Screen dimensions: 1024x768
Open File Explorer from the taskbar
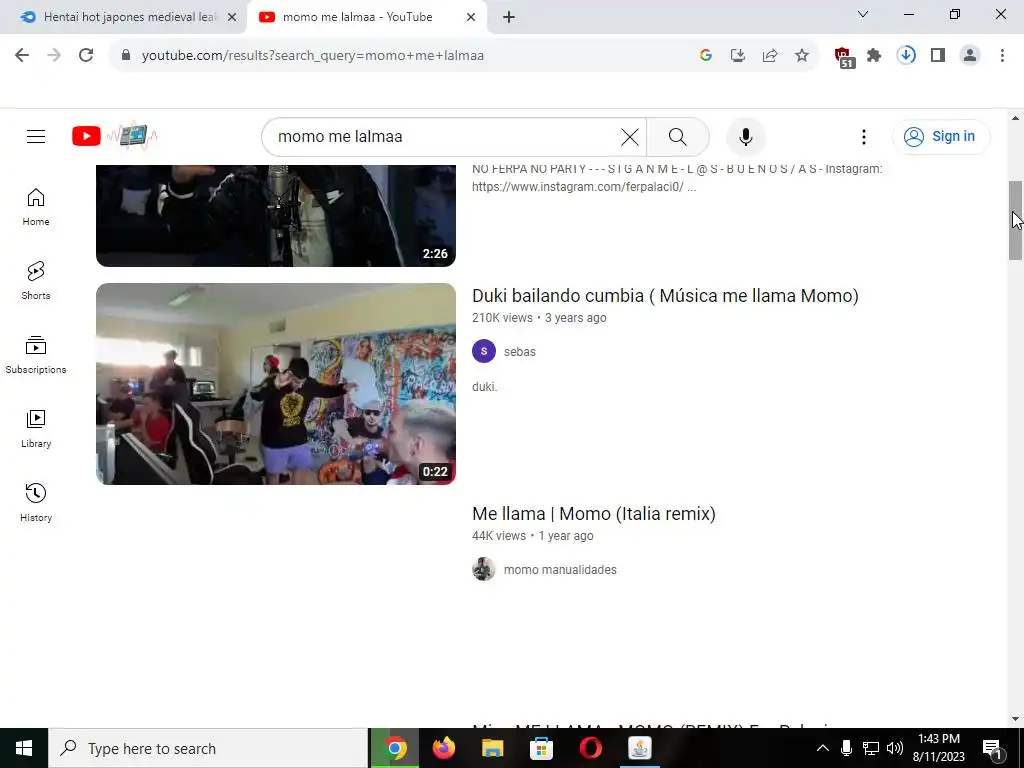tap(492, 748)
